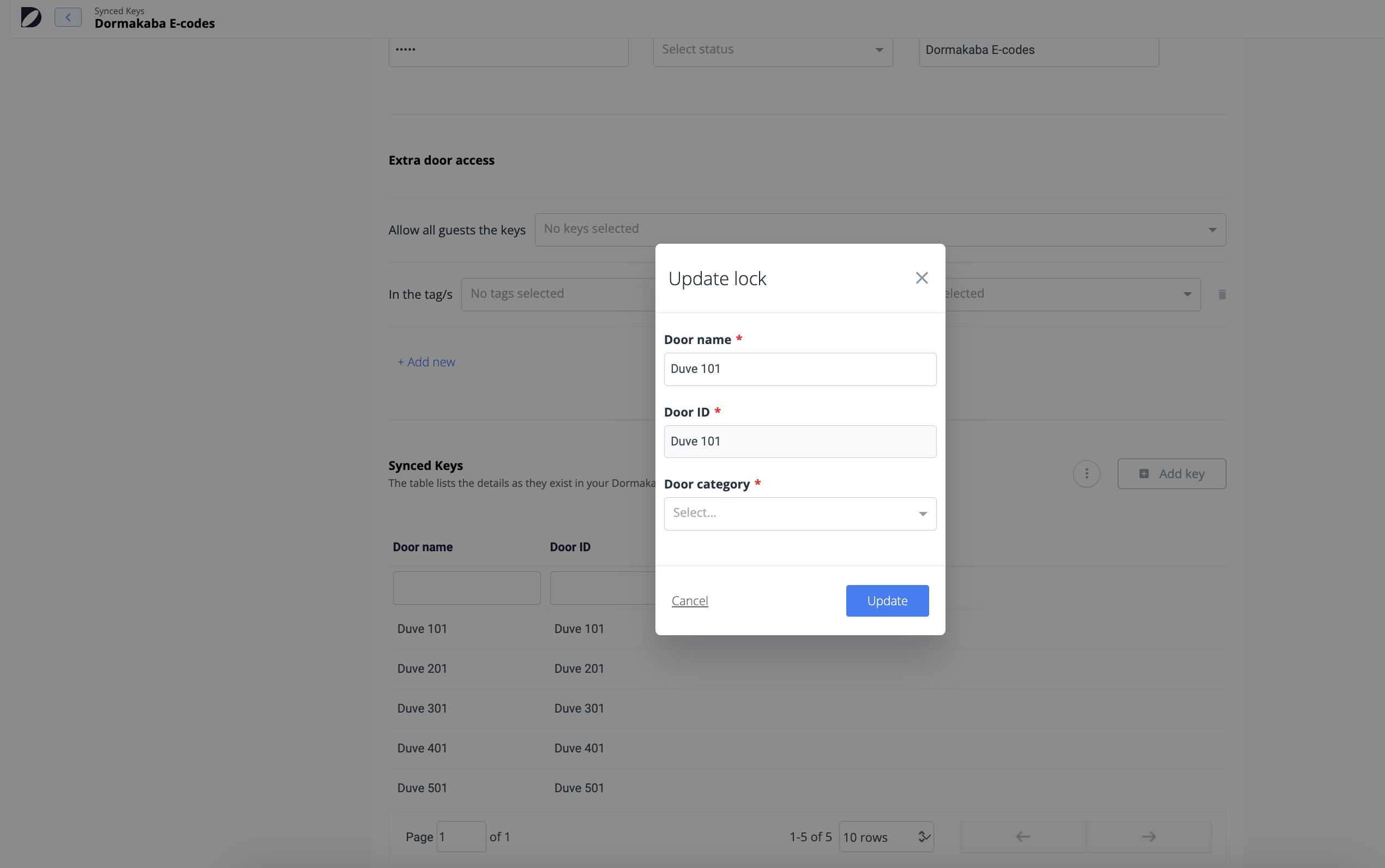Select the Duve 501 door name row
This screenshot has width=1385, height=868.
click(x=422, y=788)
